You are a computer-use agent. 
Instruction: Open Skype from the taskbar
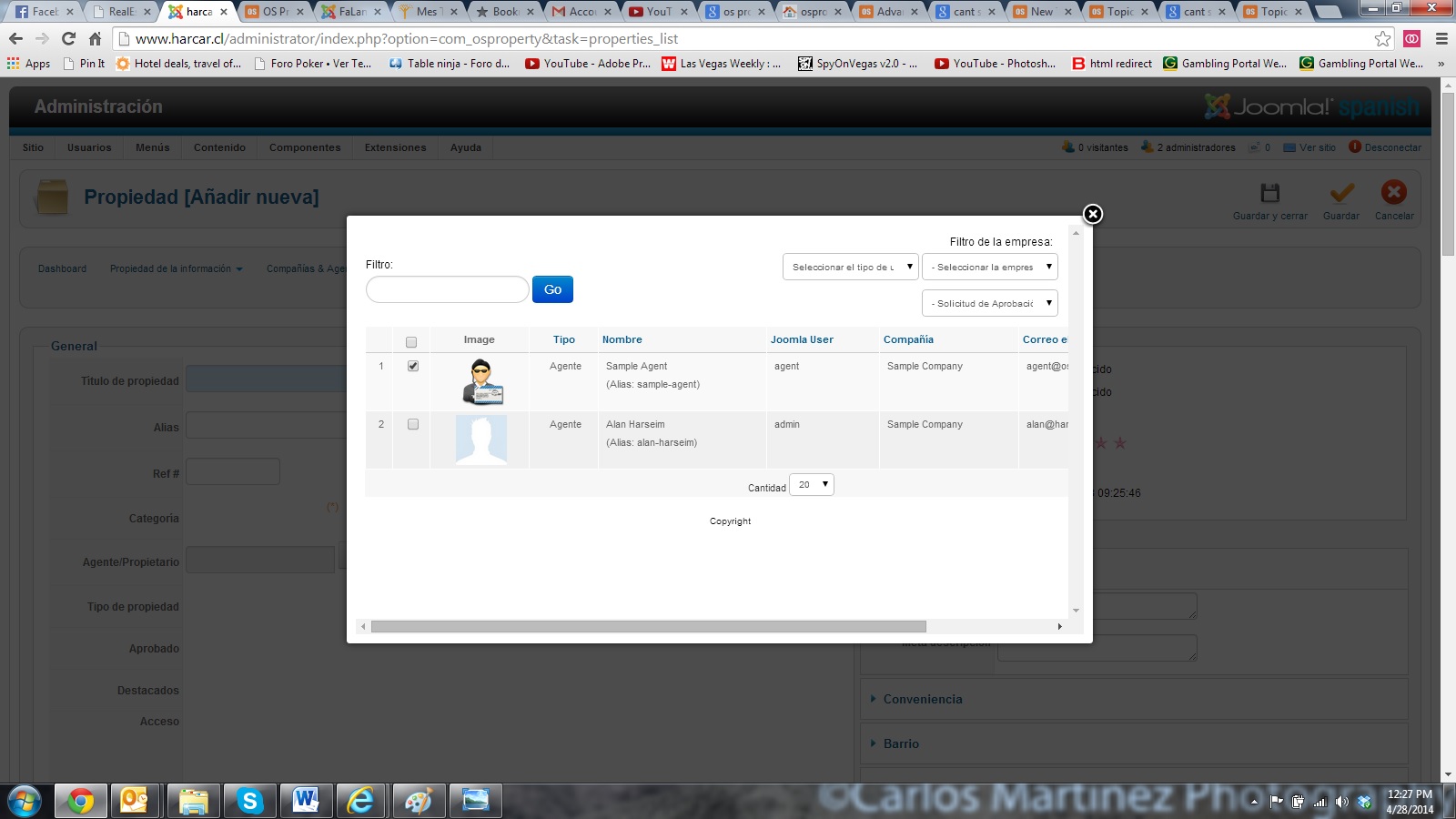(x=249, y=801)
